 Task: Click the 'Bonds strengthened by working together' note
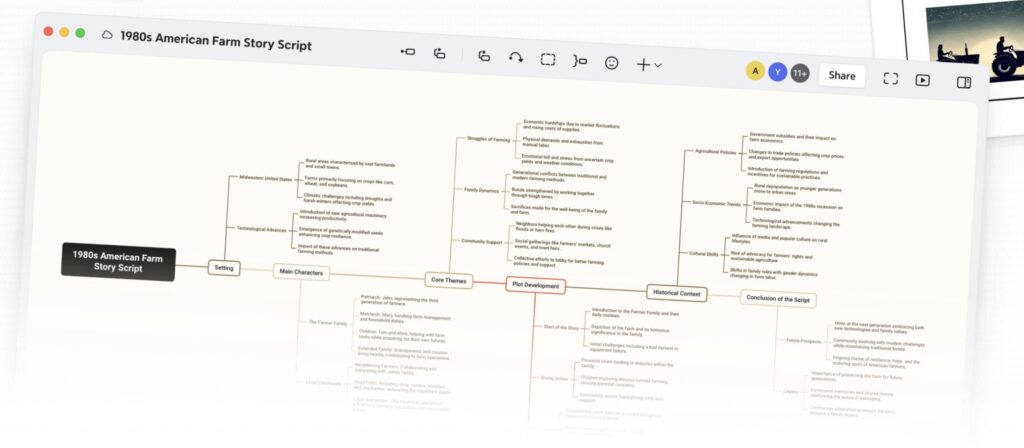point(553,193)
